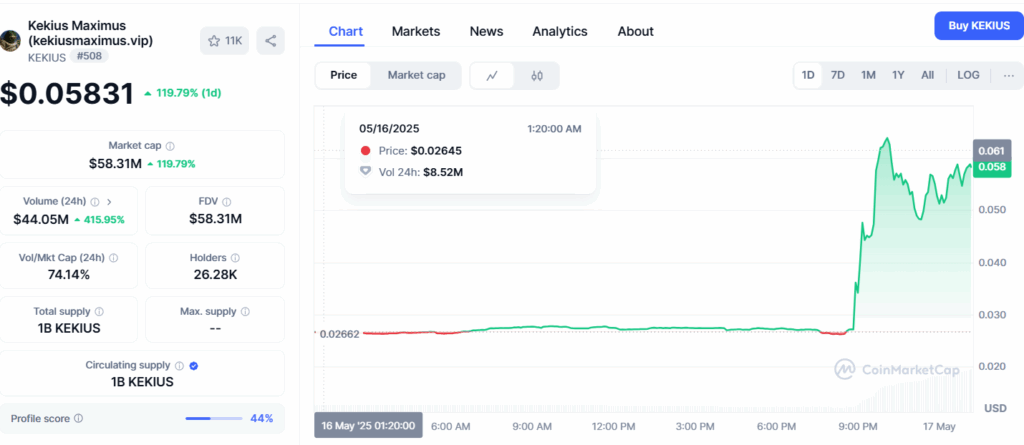
Task: Add KEKIUS to watchlist via star 11K button
Action: click(x=224, y=41)
